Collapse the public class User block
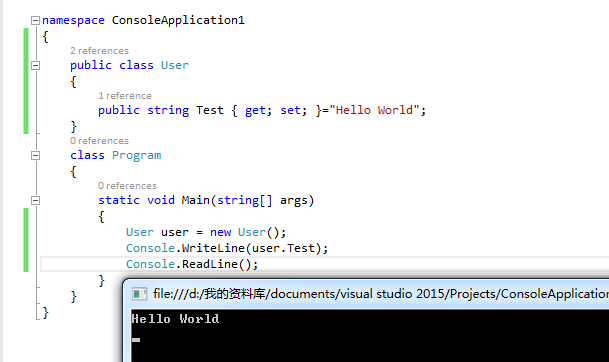The width and height of the screenshot is (609, 362). [35, 65]
